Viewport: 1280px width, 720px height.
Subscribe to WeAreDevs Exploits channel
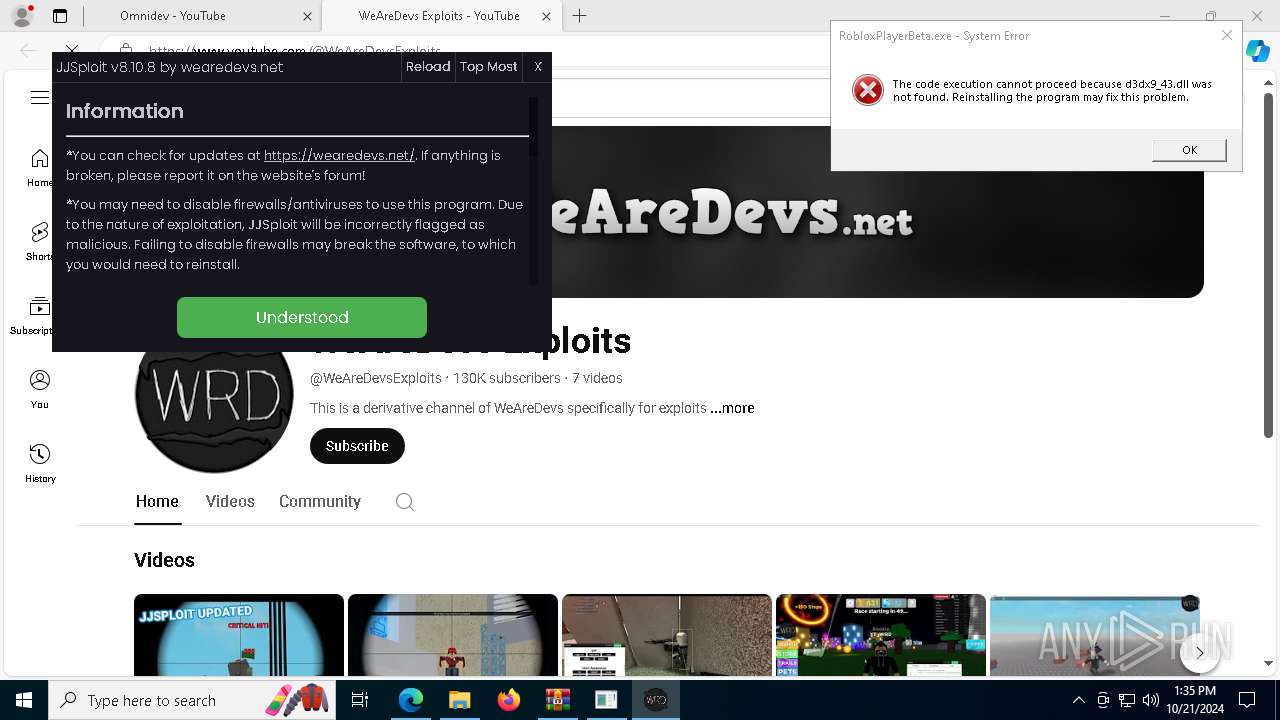coord(357,446)
